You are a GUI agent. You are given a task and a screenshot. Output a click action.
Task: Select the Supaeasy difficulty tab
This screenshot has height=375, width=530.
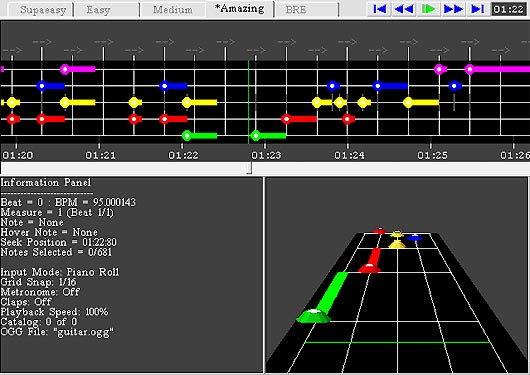(x=43, y=10)
